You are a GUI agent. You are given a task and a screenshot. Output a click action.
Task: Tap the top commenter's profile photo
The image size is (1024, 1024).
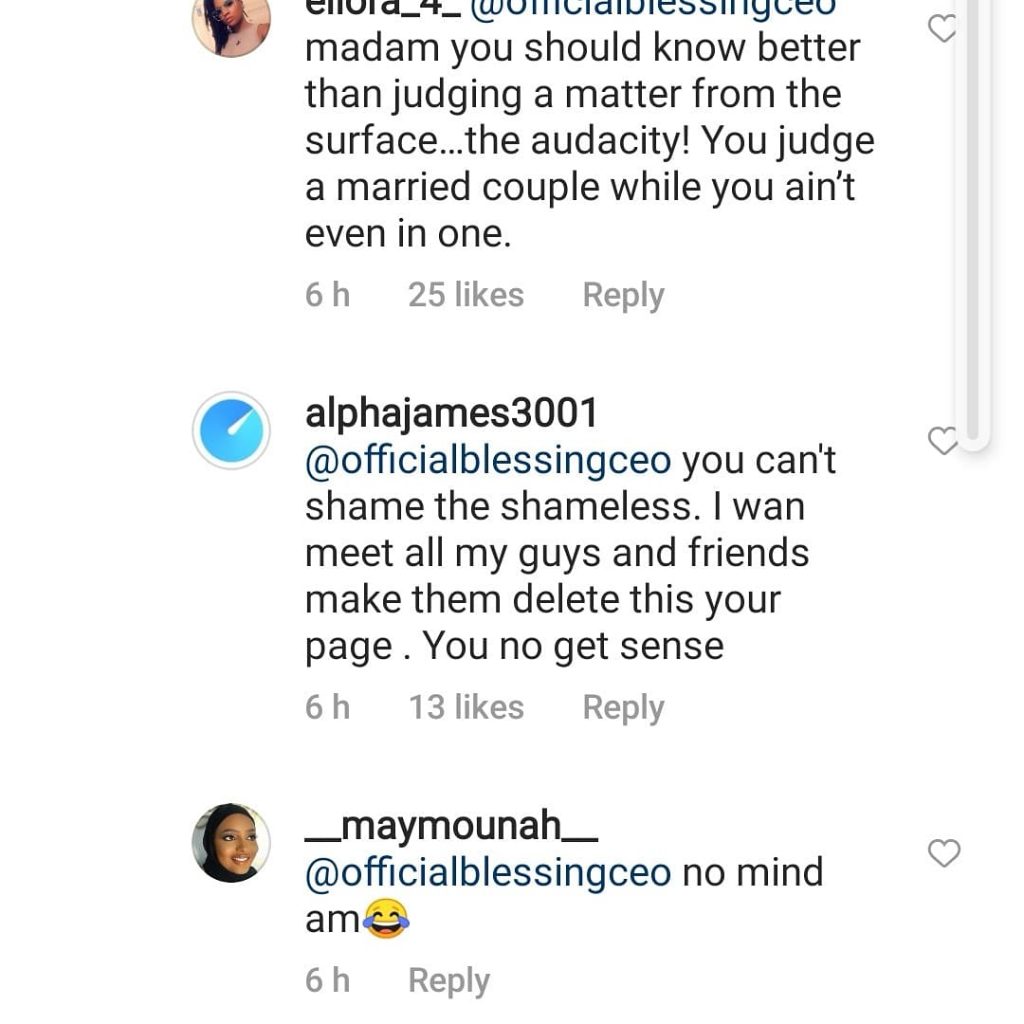pos(231,24)
